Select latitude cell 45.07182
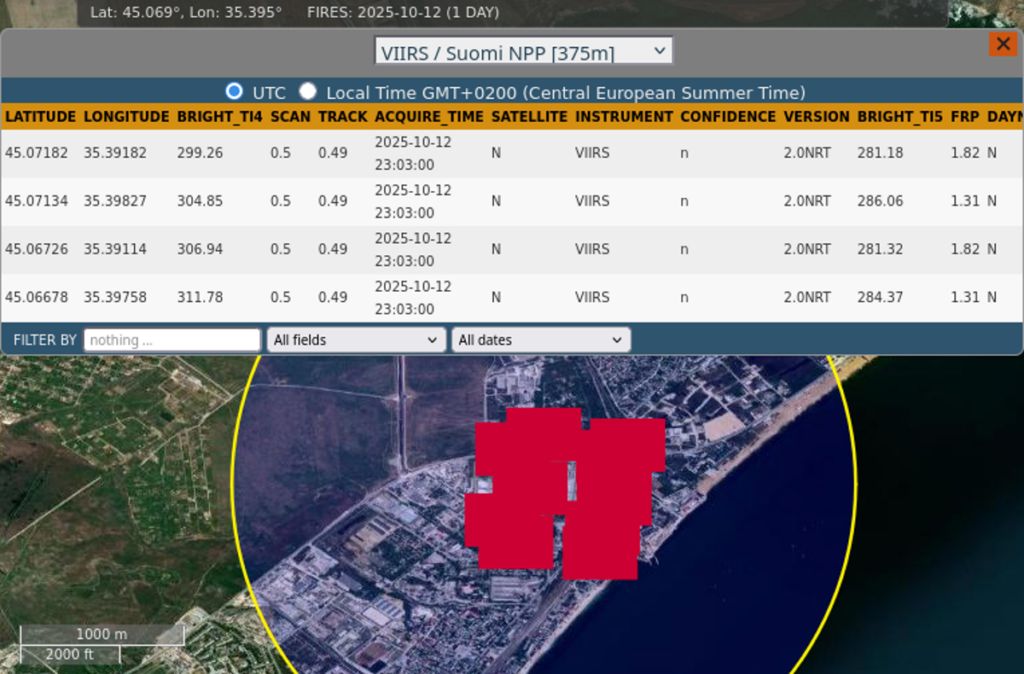The width and height of the screenshot is (1024, 674). (37, 153)
